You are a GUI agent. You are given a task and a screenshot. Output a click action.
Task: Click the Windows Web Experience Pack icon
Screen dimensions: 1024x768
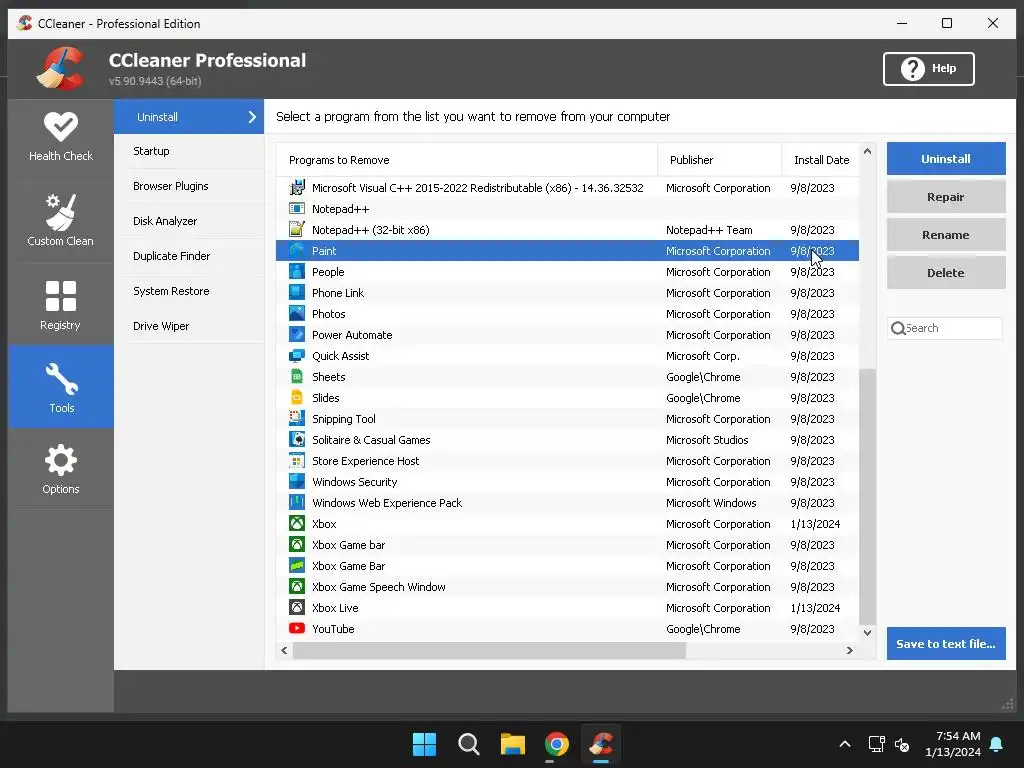click(x=296, y=503)
